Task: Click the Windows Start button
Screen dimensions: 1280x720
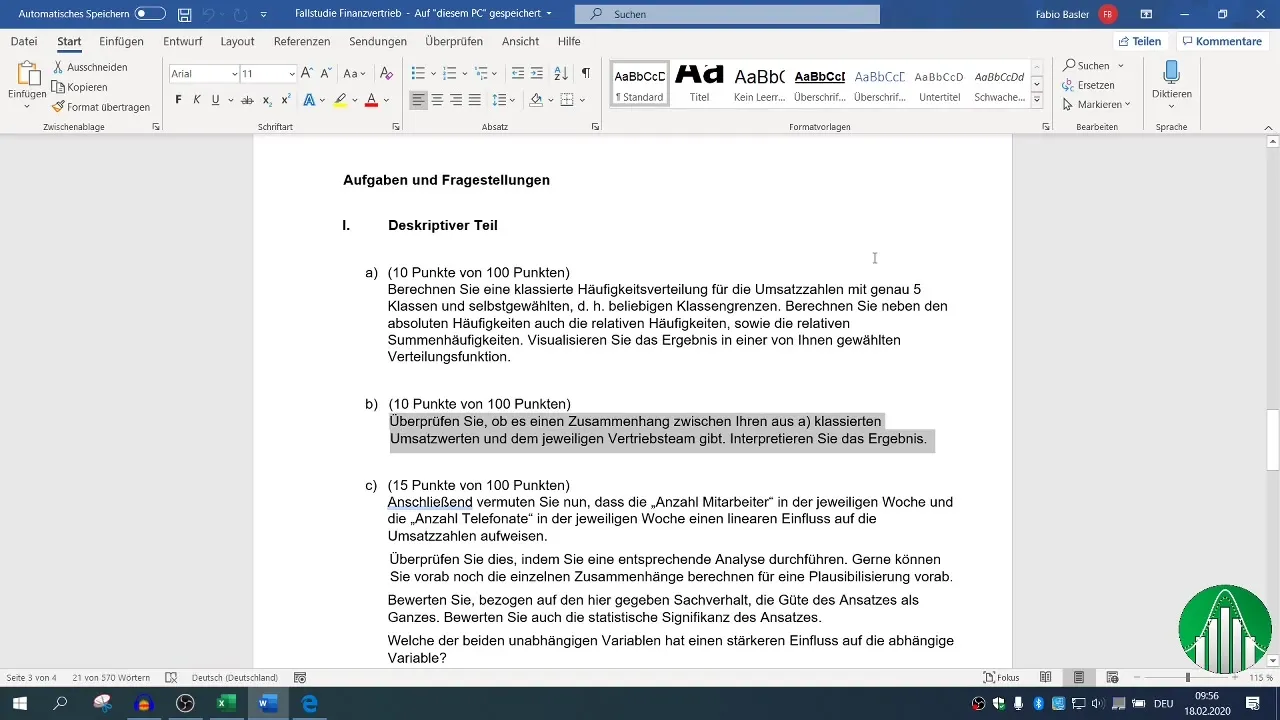Action: pyautogui.click(x=19, y=704)
